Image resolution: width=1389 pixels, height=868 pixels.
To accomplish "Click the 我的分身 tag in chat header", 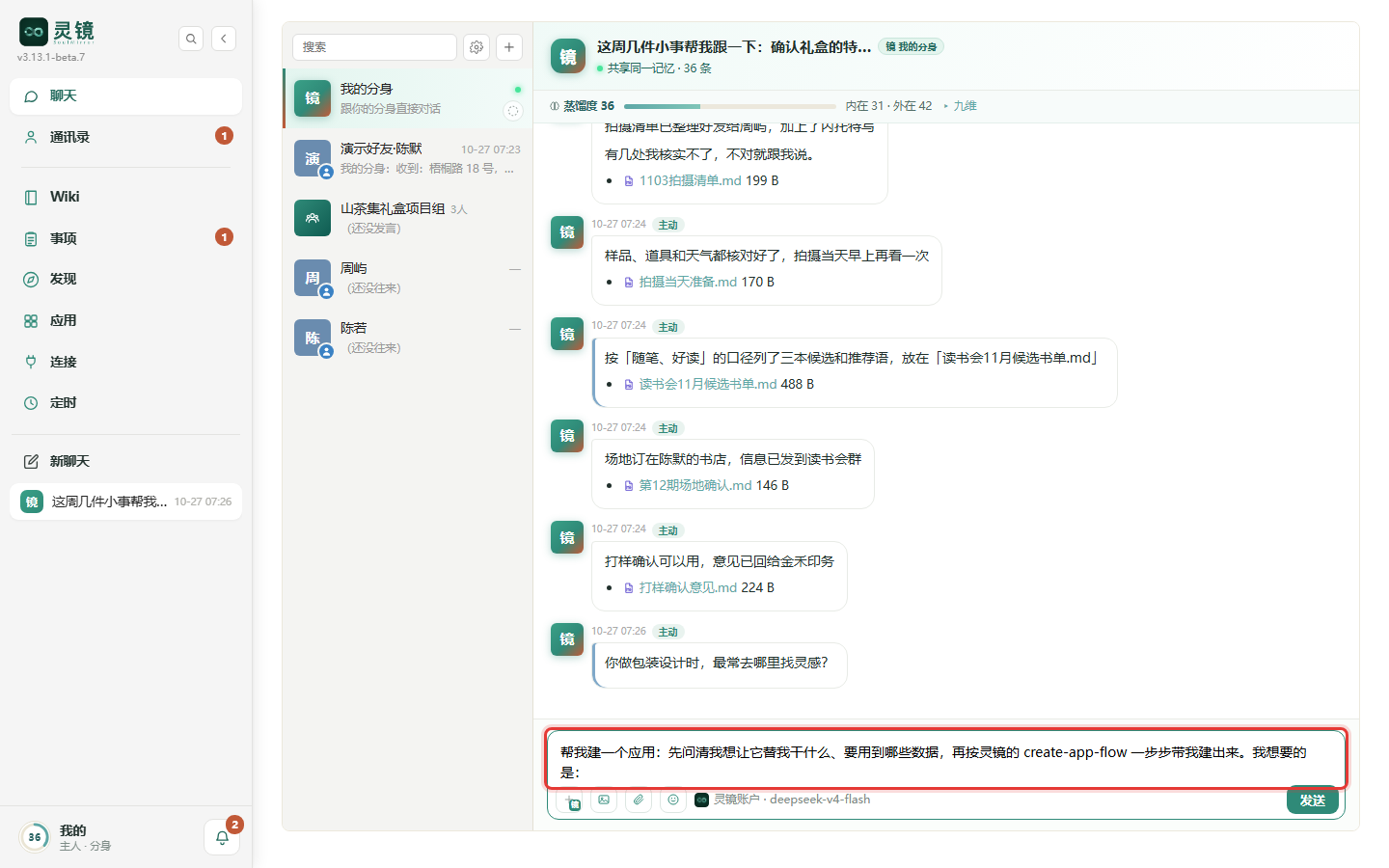I will [x=912, y=46].
